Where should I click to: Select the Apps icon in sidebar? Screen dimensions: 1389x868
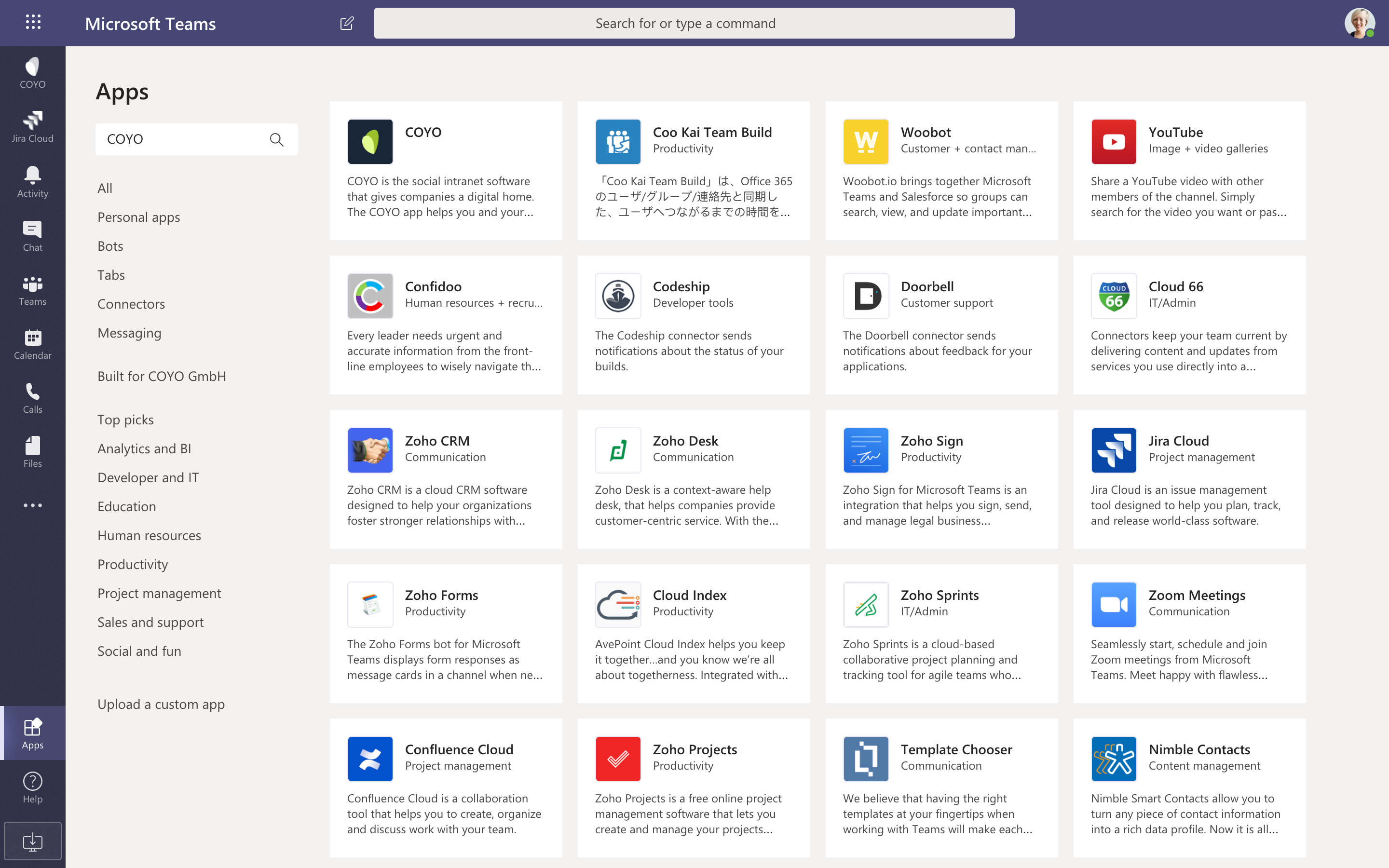33,733
